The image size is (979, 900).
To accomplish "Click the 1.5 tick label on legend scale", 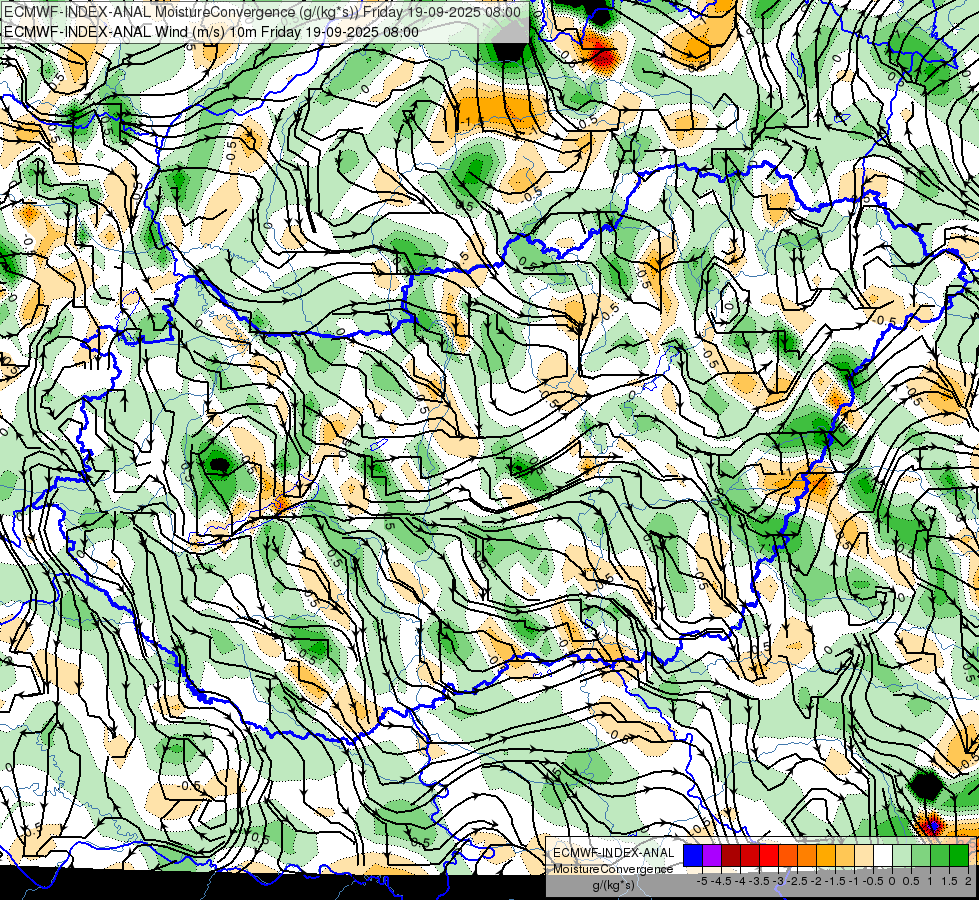I will coord(949,881).
